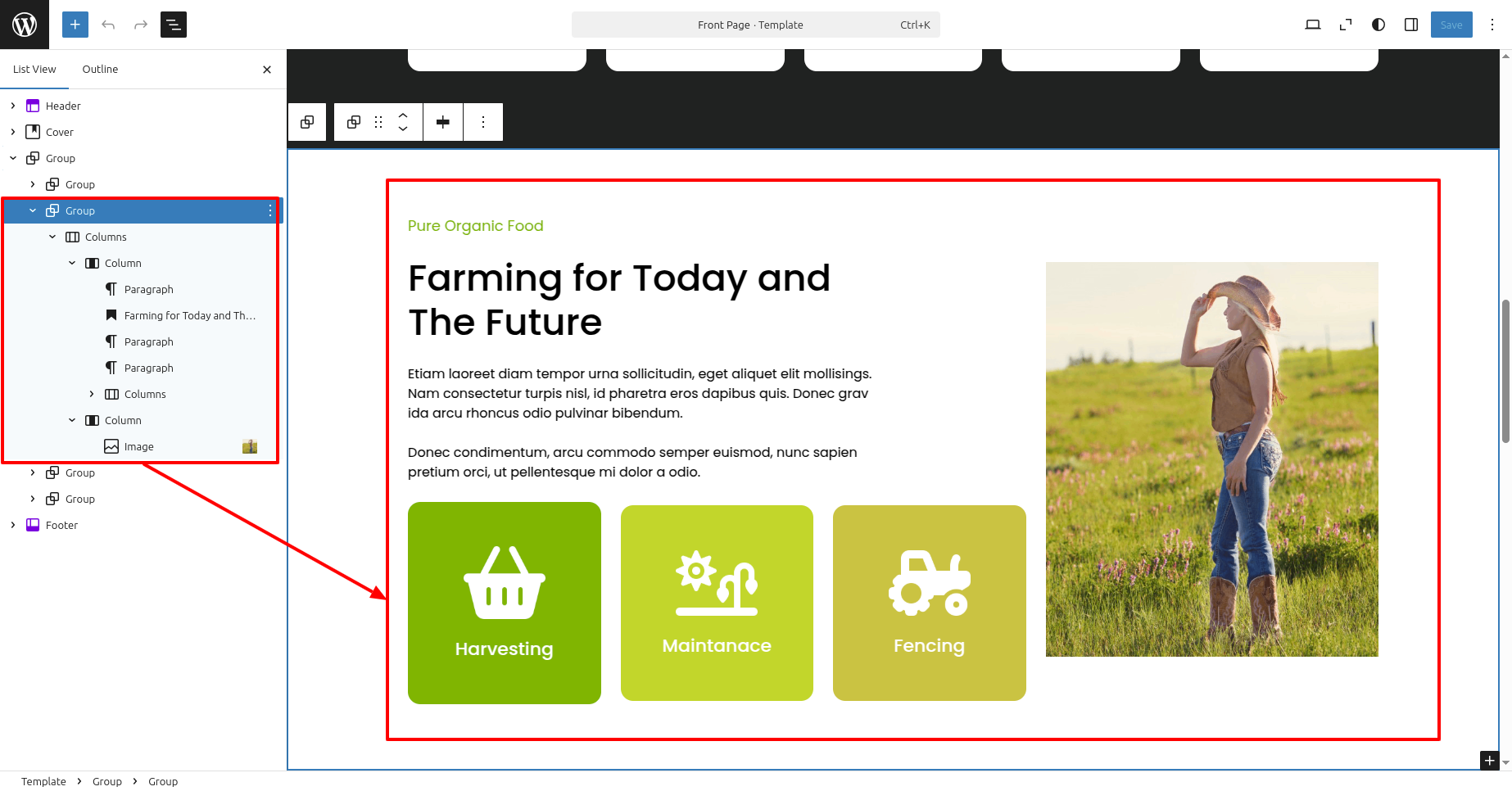
Task: Open options for the selected Group row
Action: (270, 210)
